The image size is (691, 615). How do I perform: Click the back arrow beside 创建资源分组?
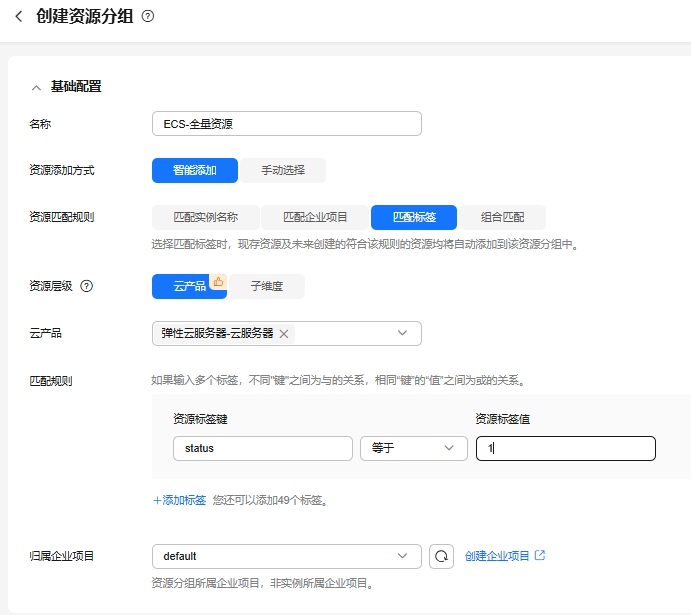tap(18, 16)
